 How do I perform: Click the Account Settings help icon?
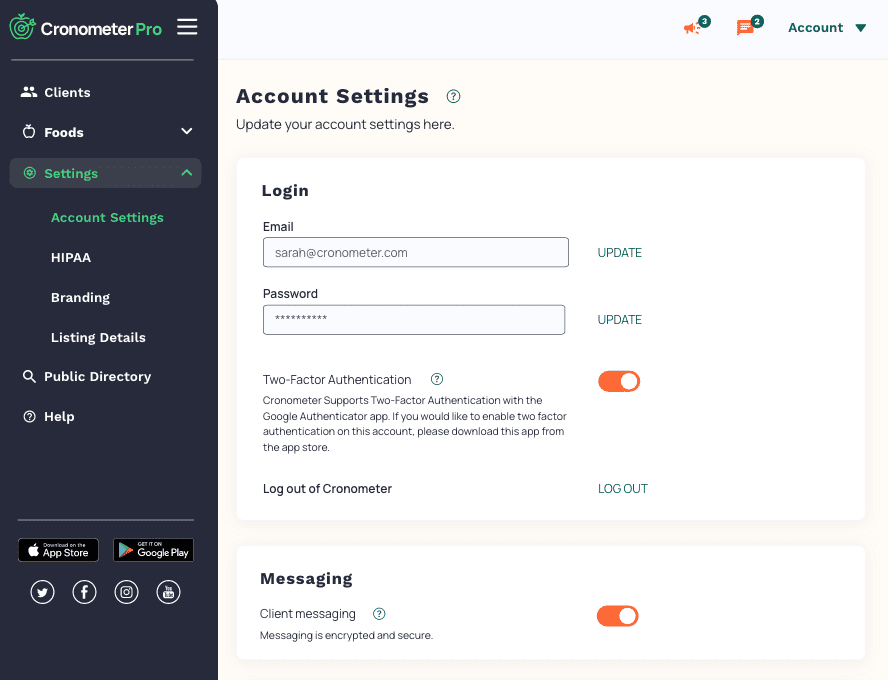pos(454,97)
